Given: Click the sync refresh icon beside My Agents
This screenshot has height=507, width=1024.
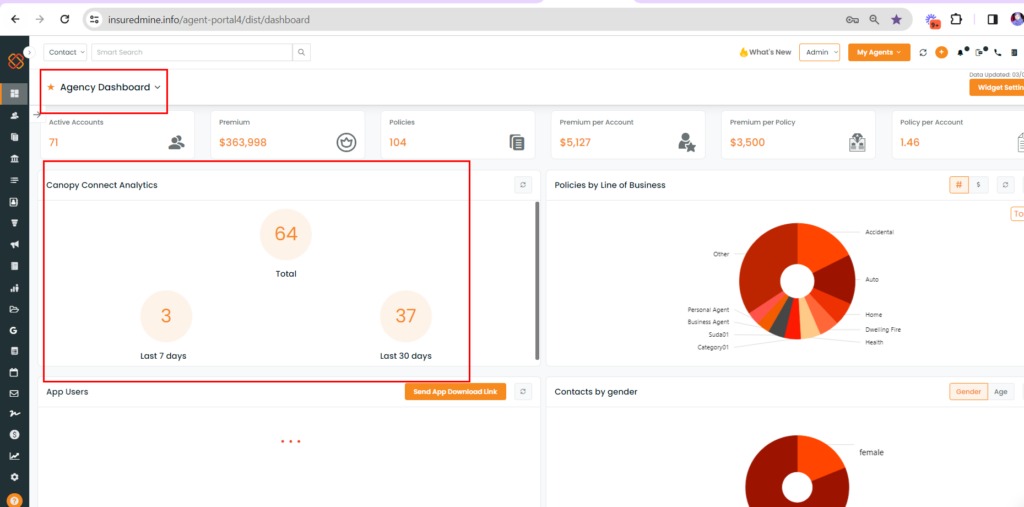Looking at the screenshot, I should coord(923,52).
